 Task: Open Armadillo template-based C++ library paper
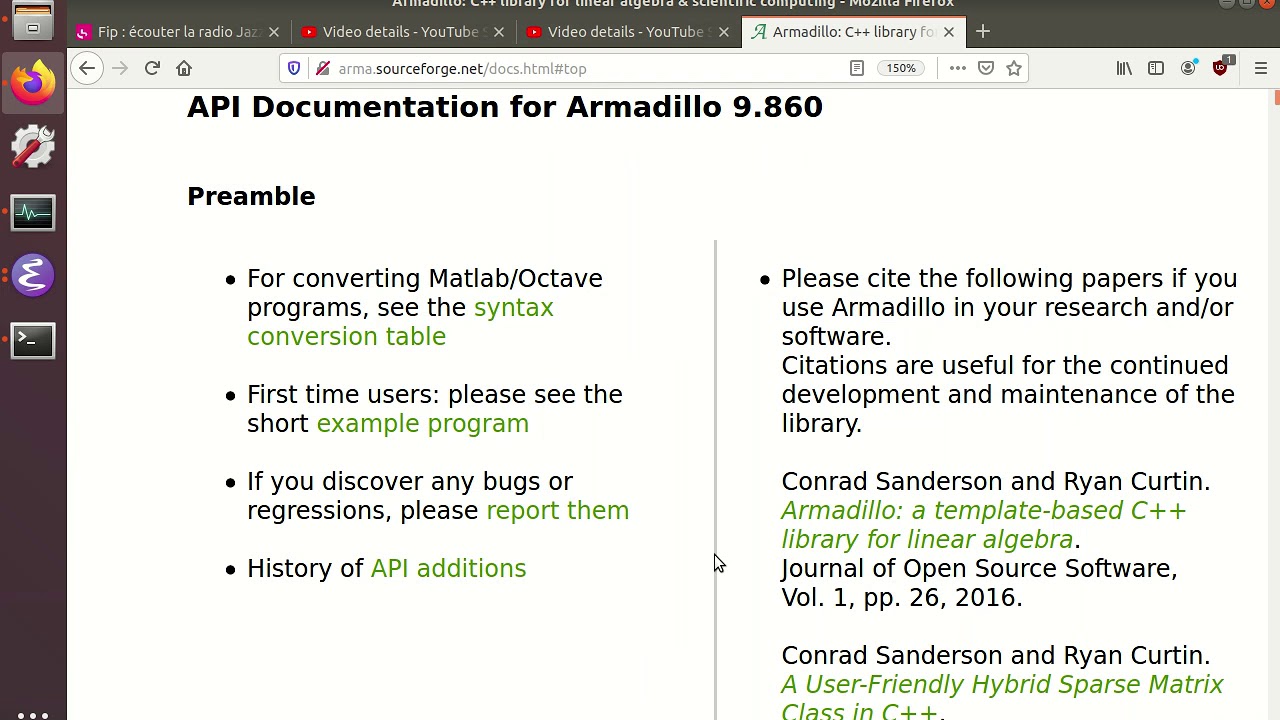click(x=984, y=525)
